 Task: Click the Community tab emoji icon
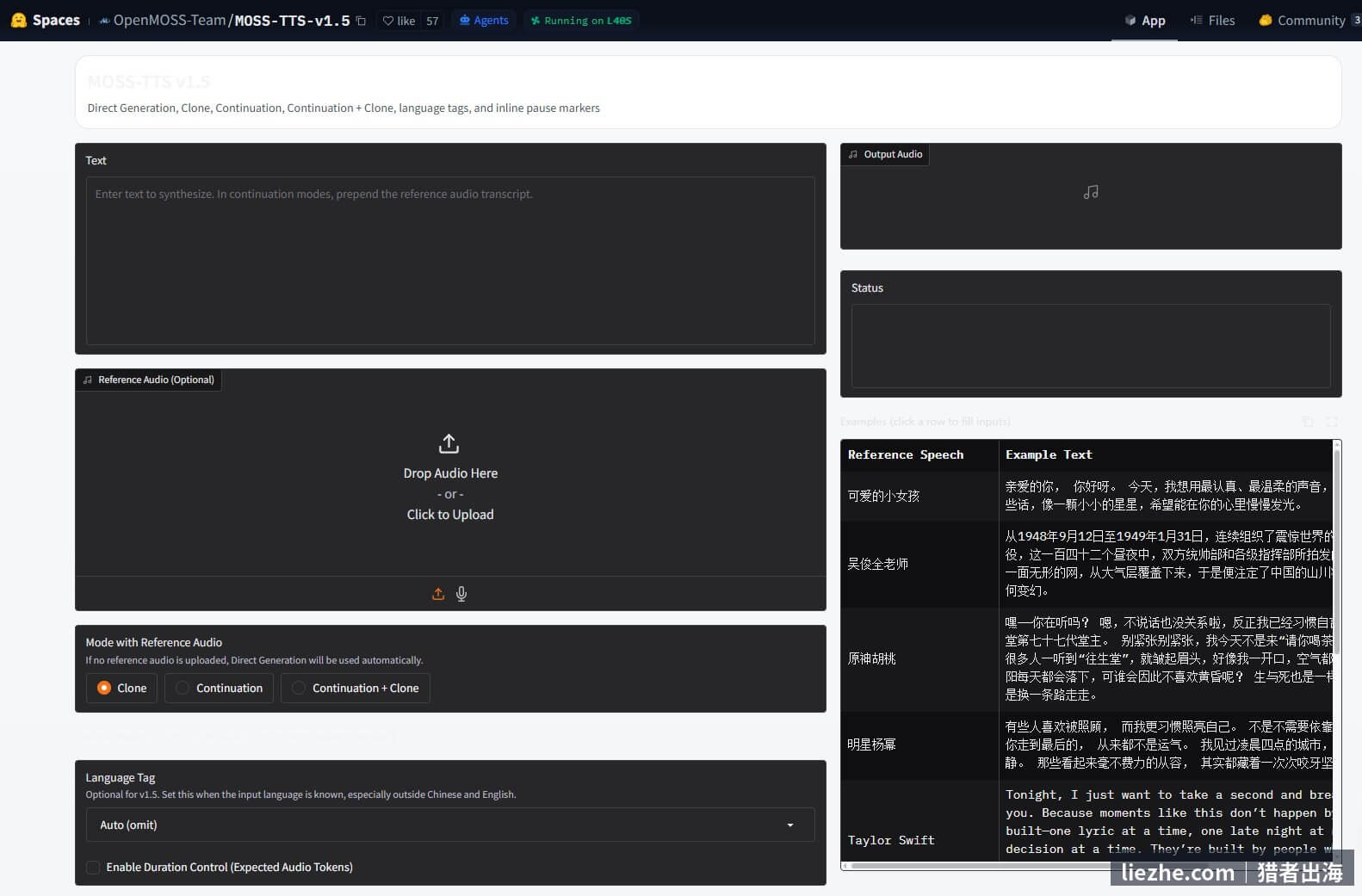click(x=1266, y=21)
